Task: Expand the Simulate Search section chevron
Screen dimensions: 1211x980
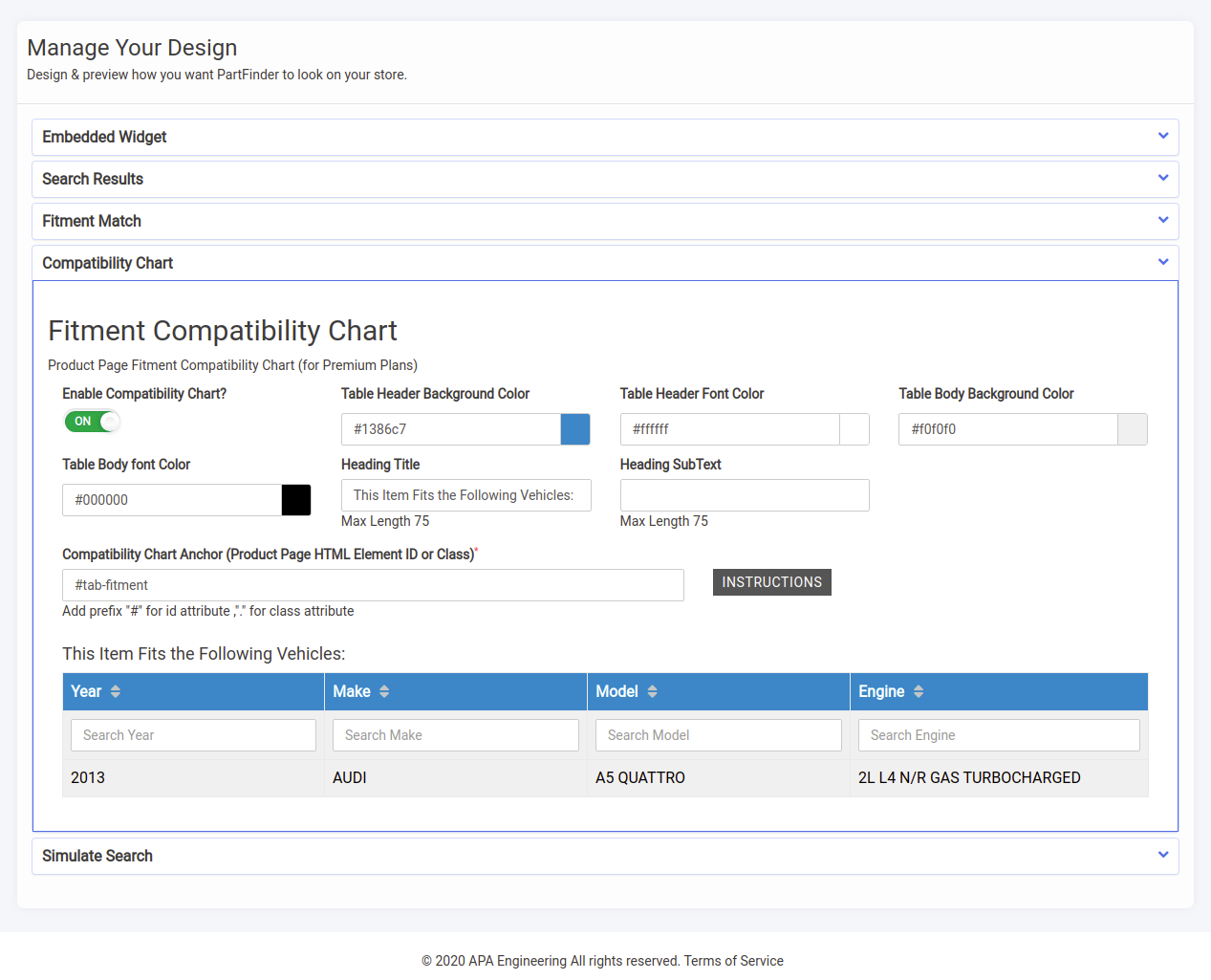Action: (1163, 855)
